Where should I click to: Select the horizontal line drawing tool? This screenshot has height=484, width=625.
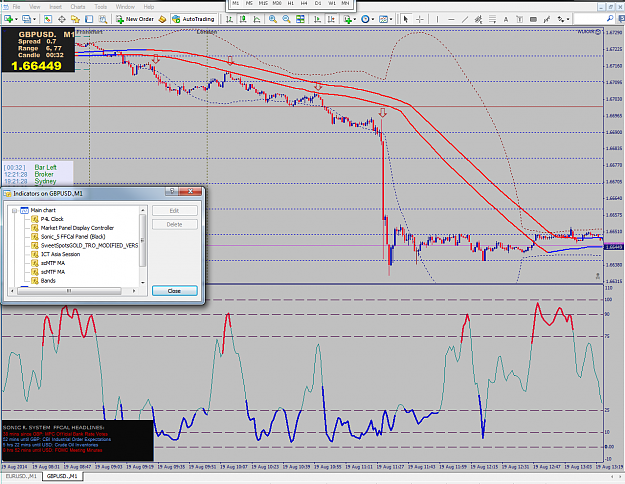451,19
